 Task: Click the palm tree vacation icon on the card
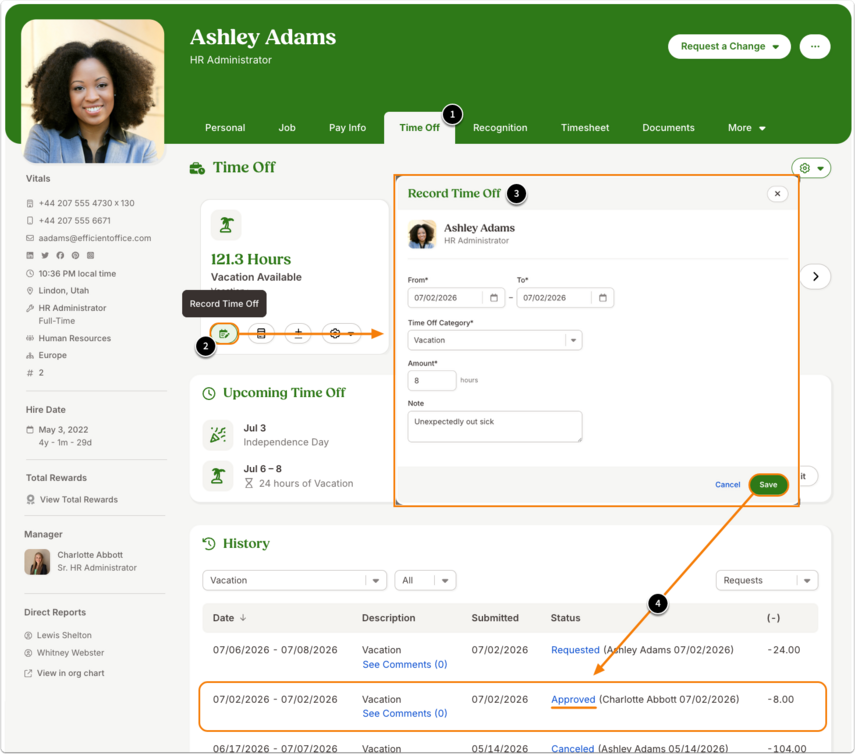click(226, 225)
